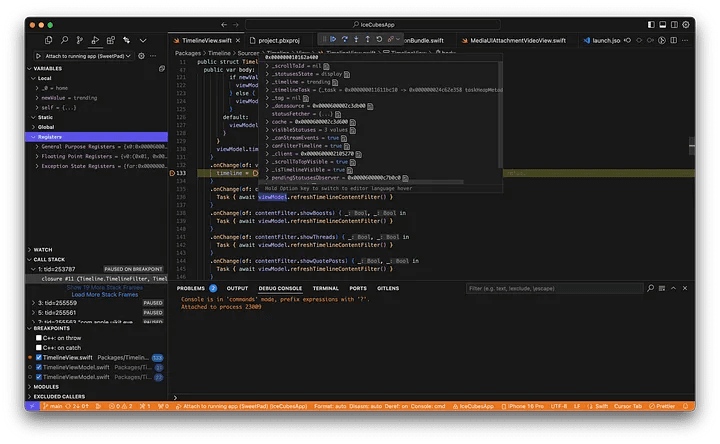Expand the _timeline = trending hover entry

point(267,82)
